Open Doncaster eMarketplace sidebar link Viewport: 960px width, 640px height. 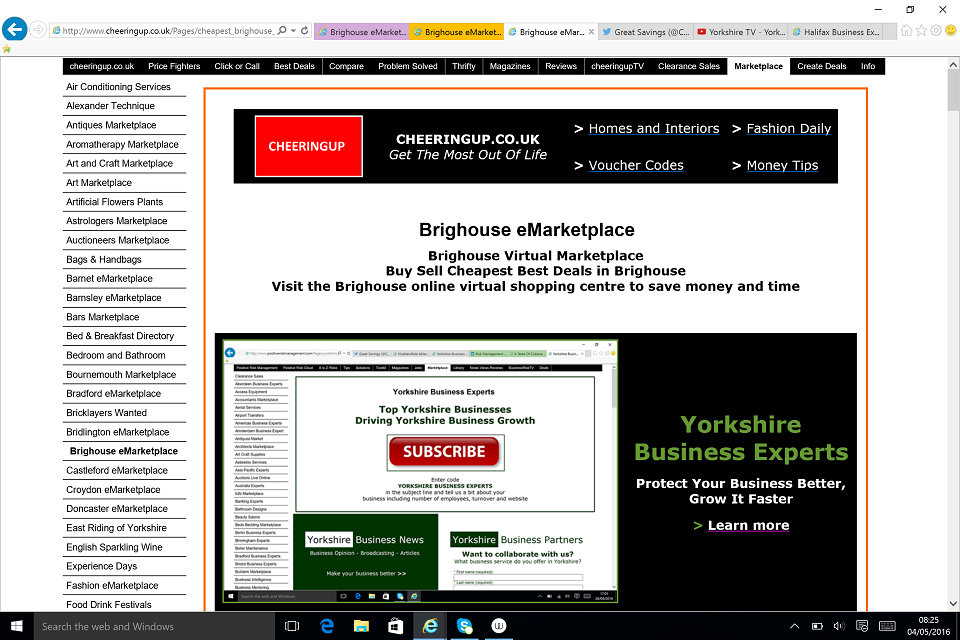pos(117,509)
